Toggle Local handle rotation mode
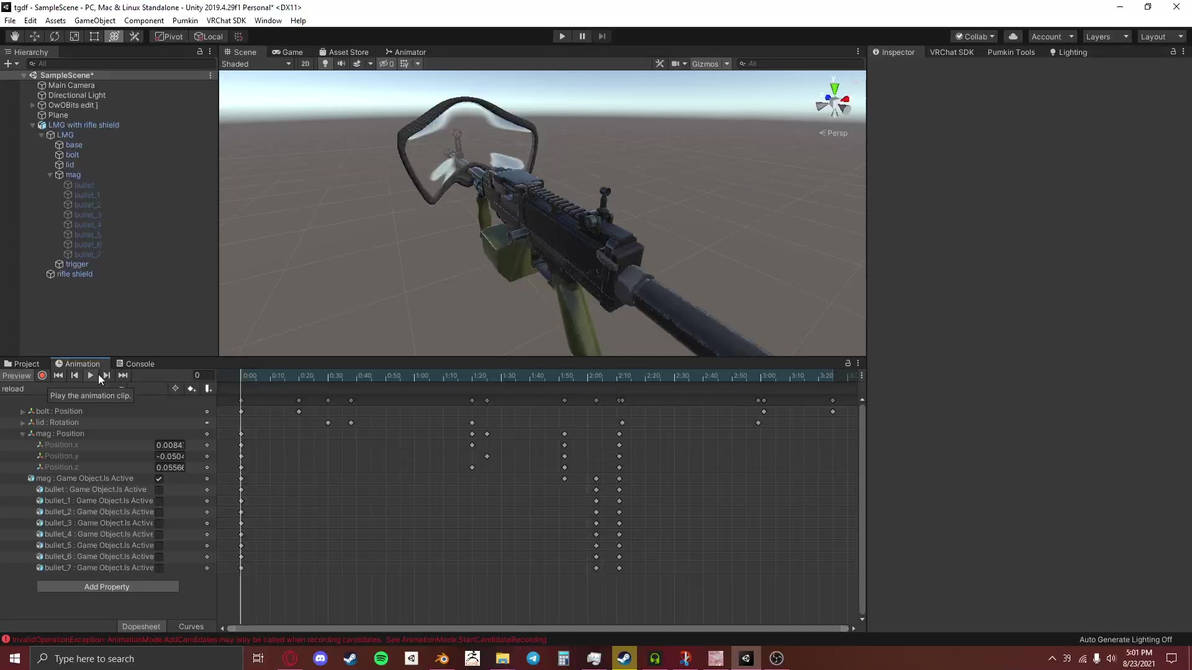 pos(206,36)
